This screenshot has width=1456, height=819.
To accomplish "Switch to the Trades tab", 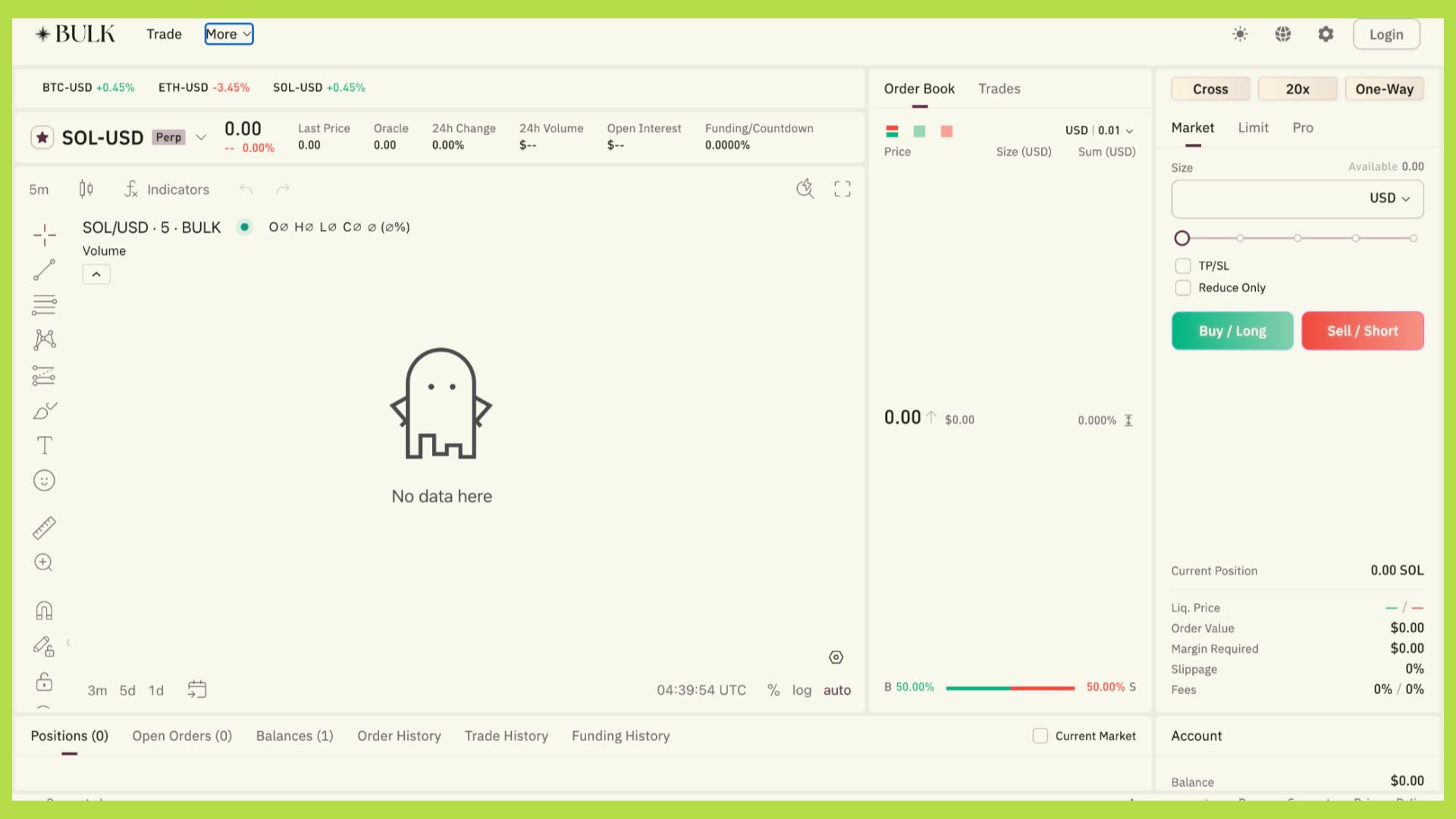I will tap(999, 89).
